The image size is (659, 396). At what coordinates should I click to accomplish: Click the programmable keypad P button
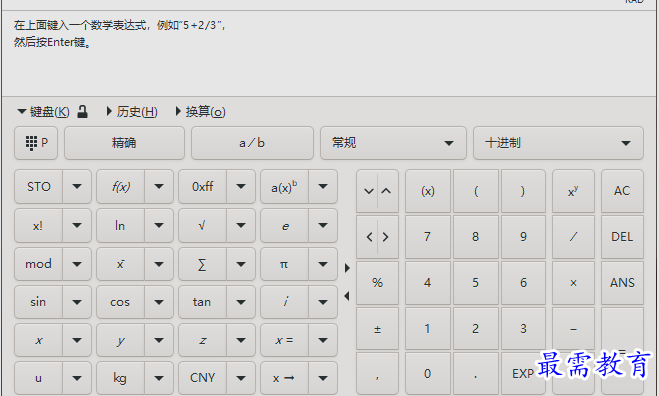click(36, 143)
